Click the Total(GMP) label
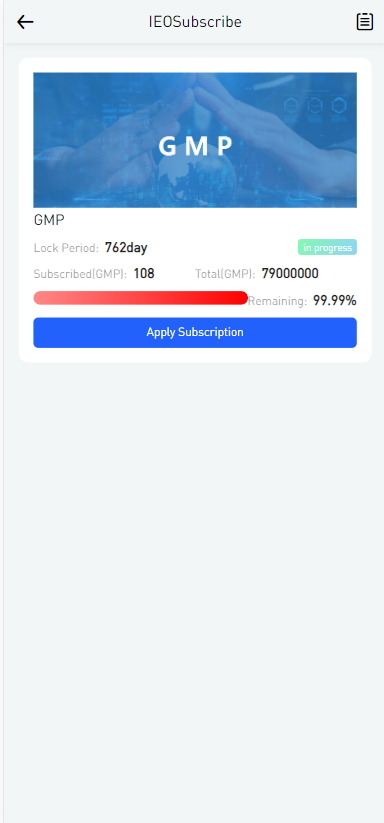This screenshot has height=823, width=384. click(x=225, y=274)
